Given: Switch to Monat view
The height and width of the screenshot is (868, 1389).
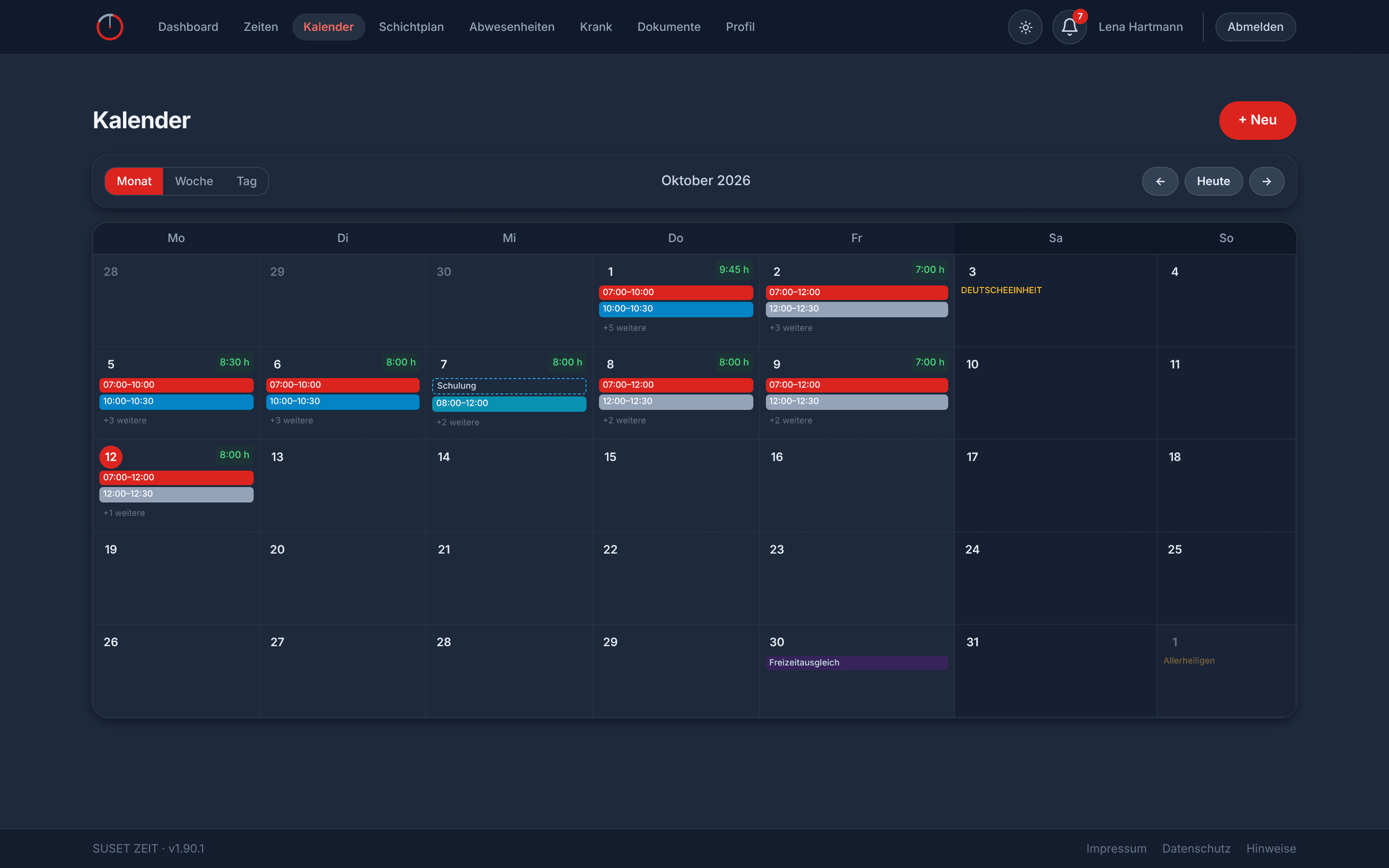Looking at the screenshot, I should pos(134,181).
